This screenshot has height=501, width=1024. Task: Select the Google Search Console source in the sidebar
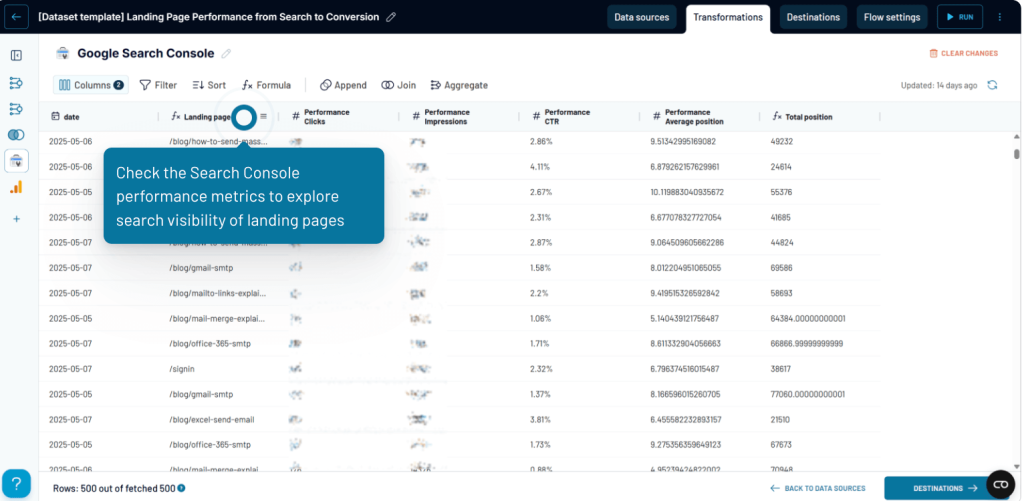pyautogui.click(x=16, y=161)
